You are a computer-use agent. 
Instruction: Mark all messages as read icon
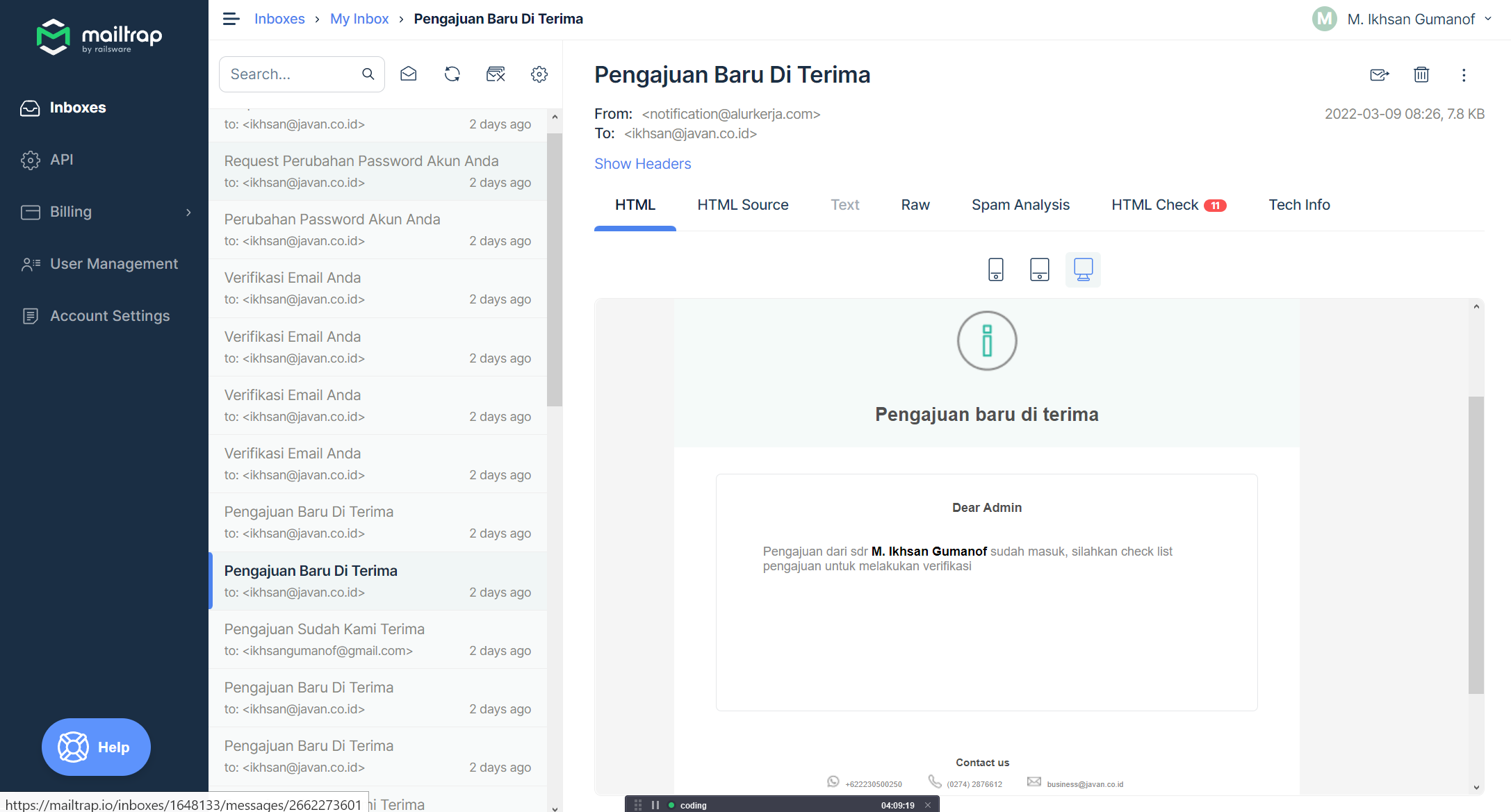(409, 74)
